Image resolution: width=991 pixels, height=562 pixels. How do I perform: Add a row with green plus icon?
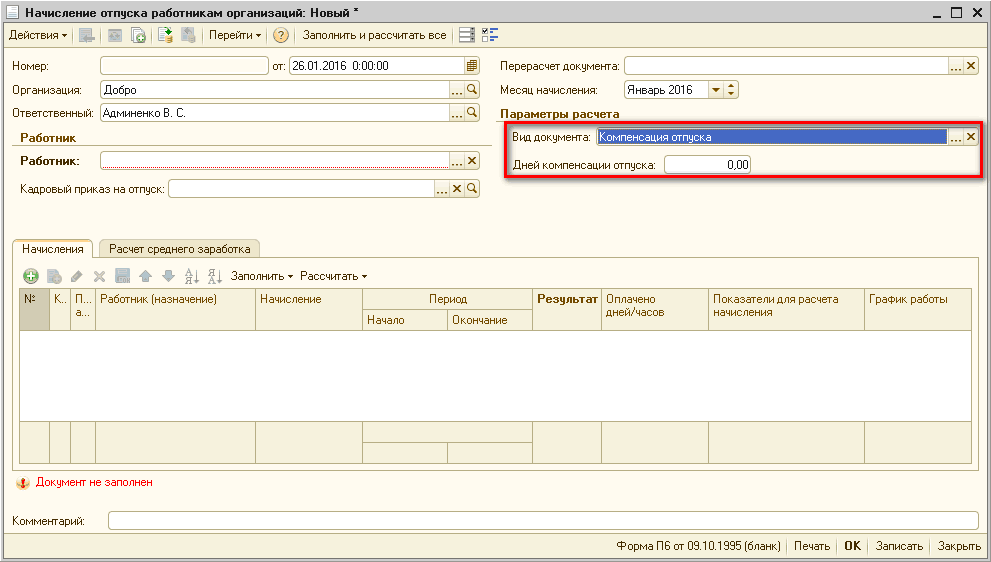click(31, 276)
